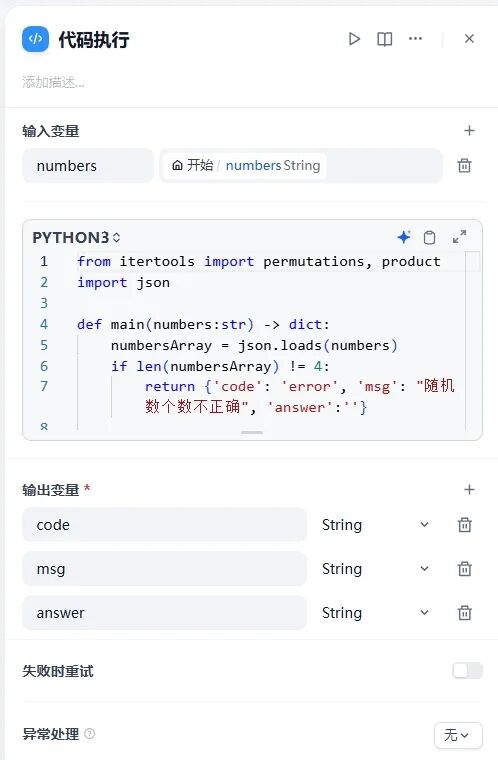498x760 pixels.
Task: Add a new input variable
Action: pos(469,130)
